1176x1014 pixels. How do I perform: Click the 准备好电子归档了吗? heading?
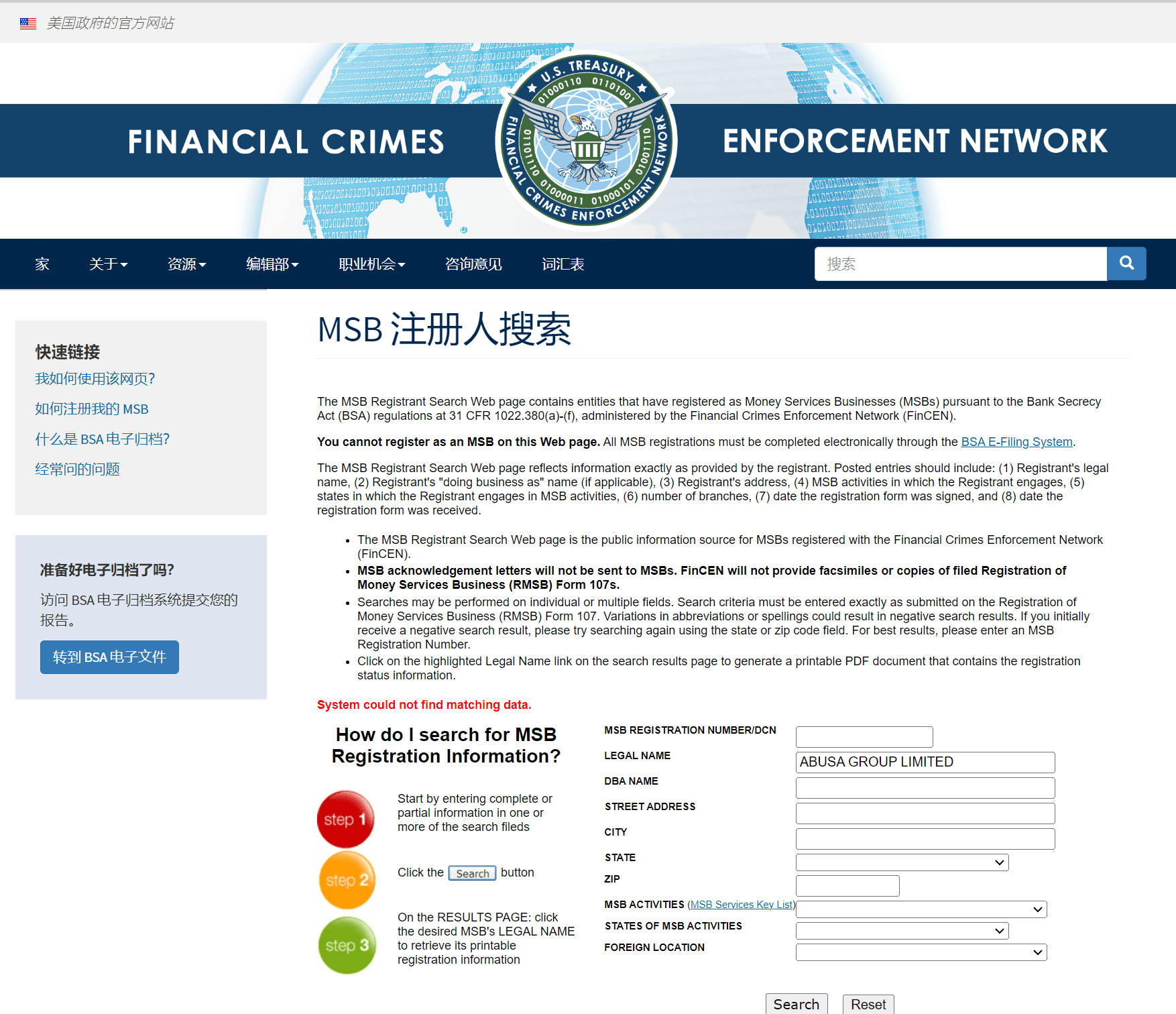tap(107, 570)
